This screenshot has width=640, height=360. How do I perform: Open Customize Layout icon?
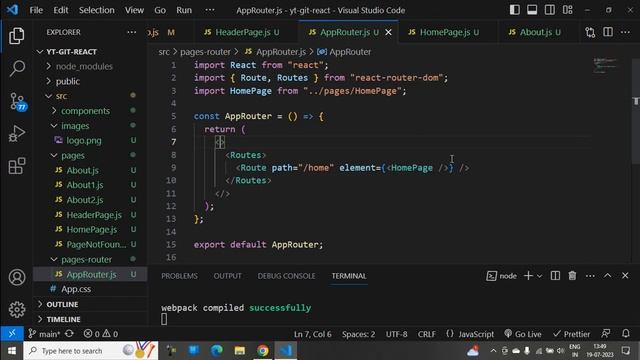[x=568, y=10]
